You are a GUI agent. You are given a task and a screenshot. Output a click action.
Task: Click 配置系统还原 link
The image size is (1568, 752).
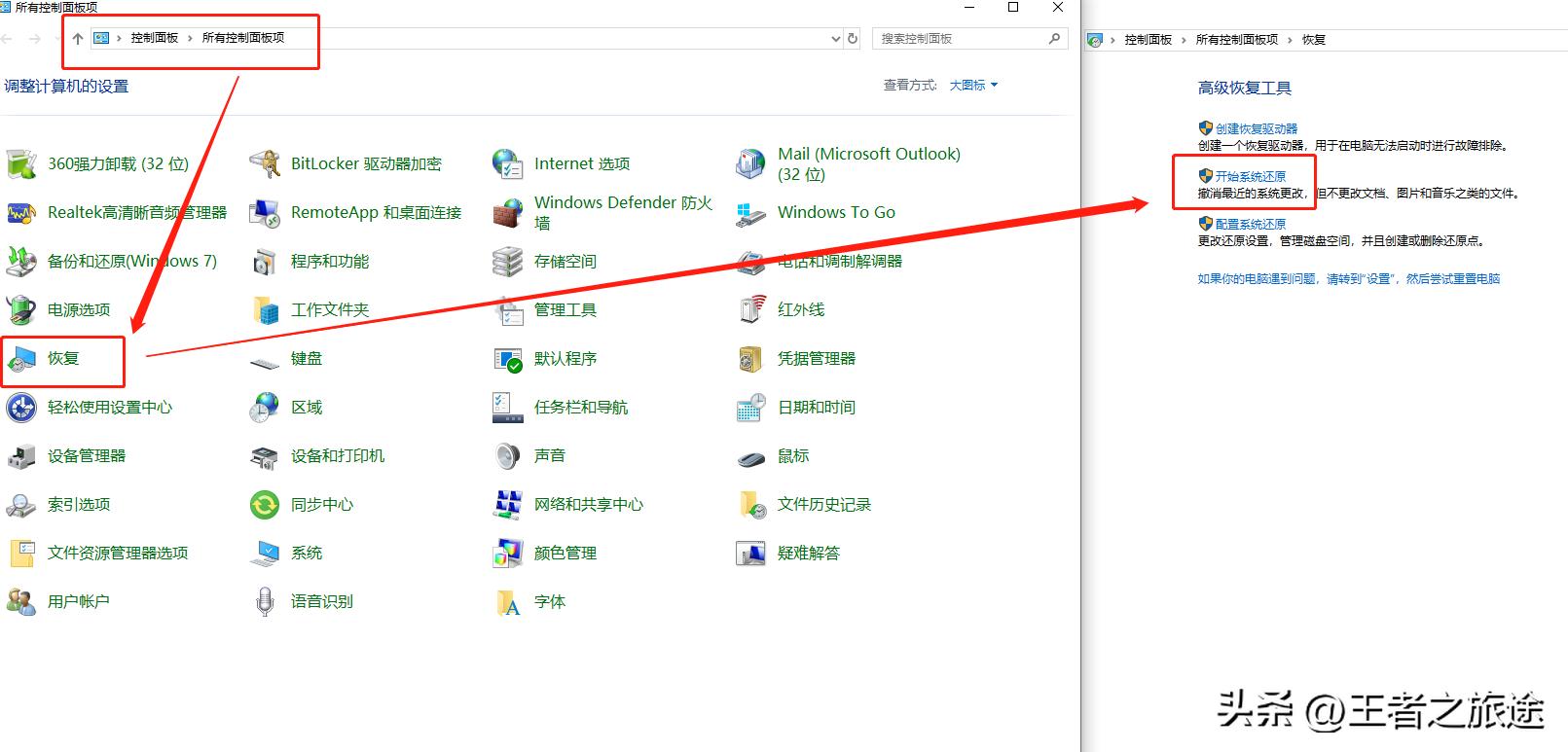tap(1251, 224)
